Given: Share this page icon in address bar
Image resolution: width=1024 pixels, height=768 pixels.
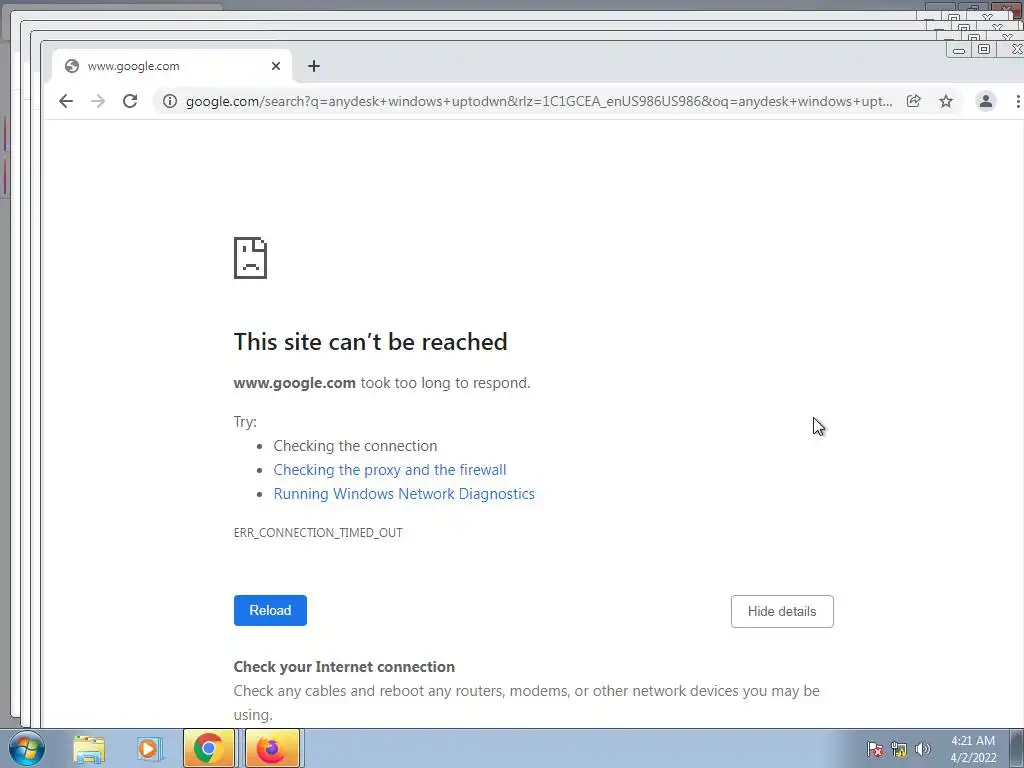Looking at the screenshot, I should [x=914, y=101].
